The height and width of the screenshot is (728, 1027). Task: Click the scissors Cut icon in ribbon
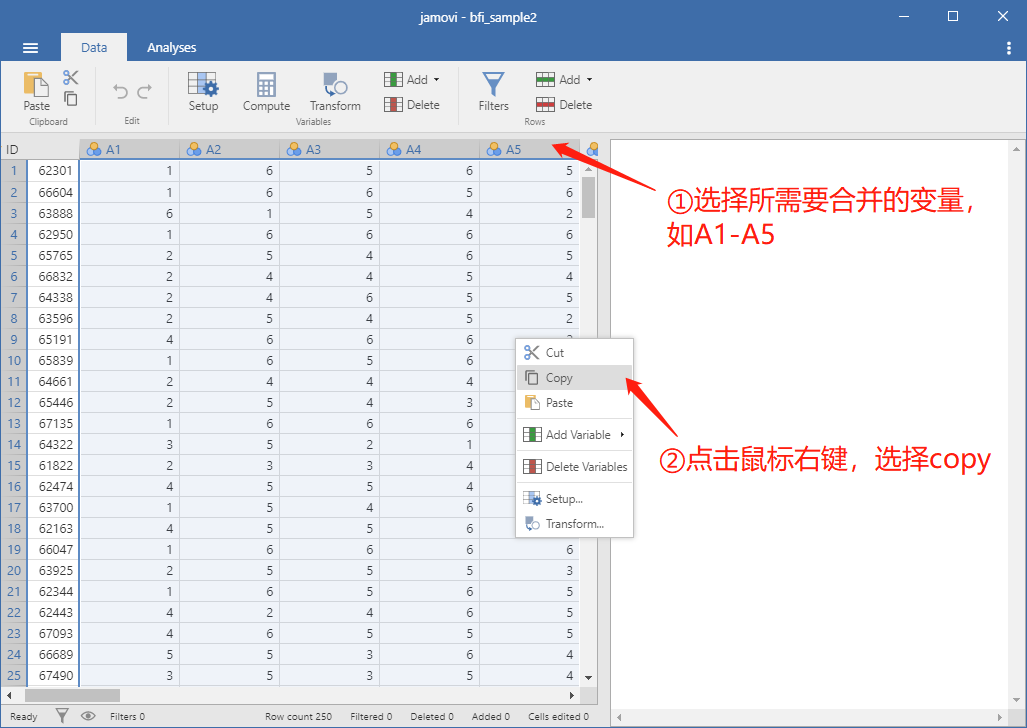(71, 77)
